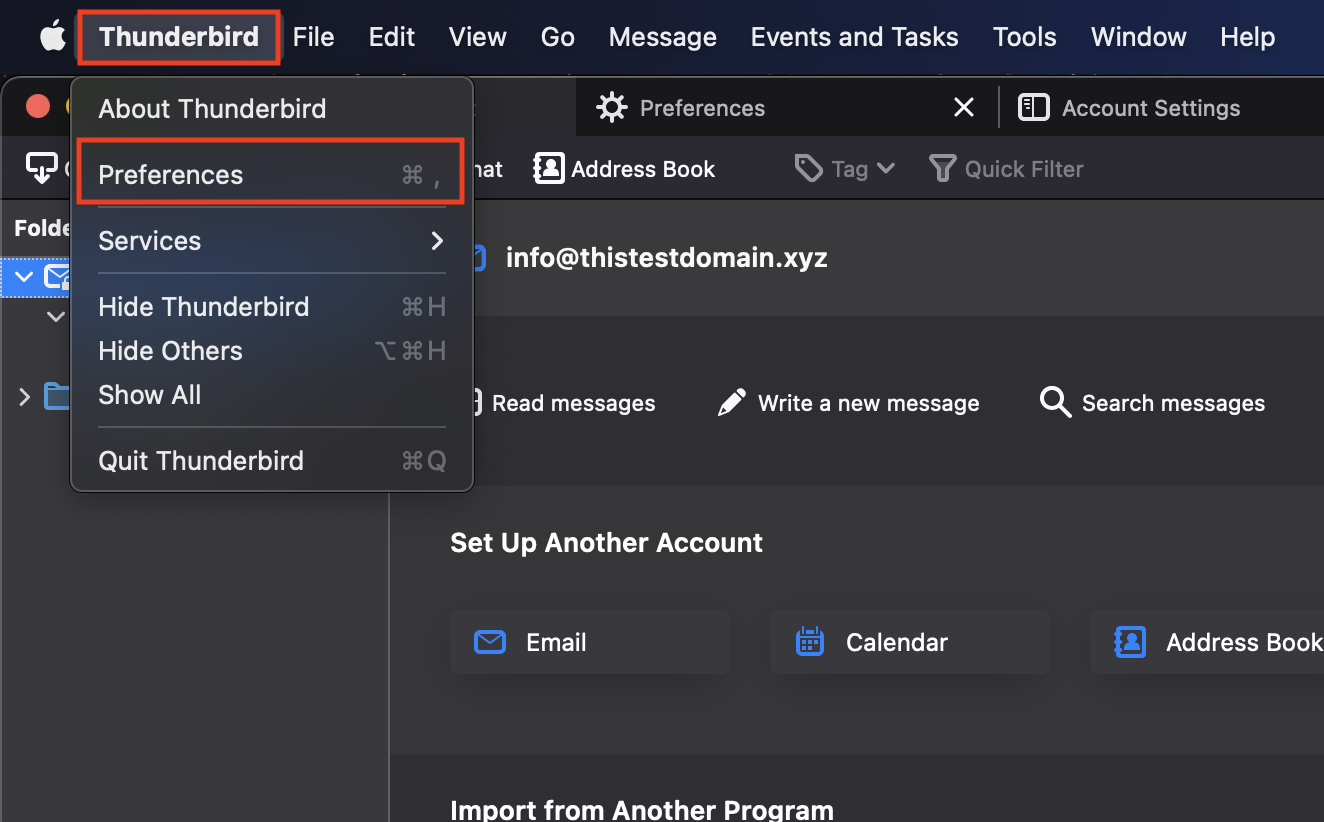Close the Preferences tab
This screenshot has height=822, width=1324.
pyautogui.click(x=963, y=108)
